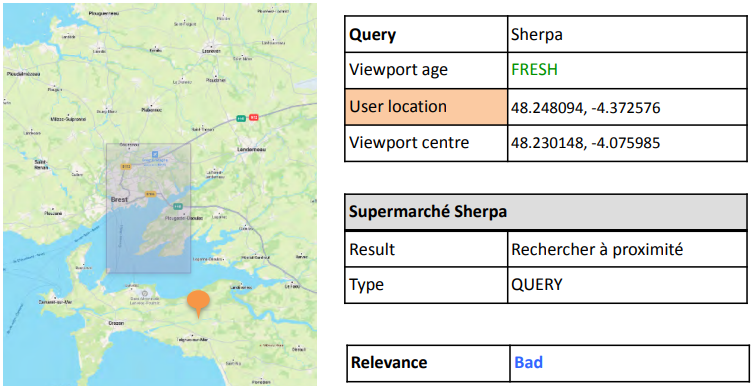Click the red road shield on the highway

point(254,117)
